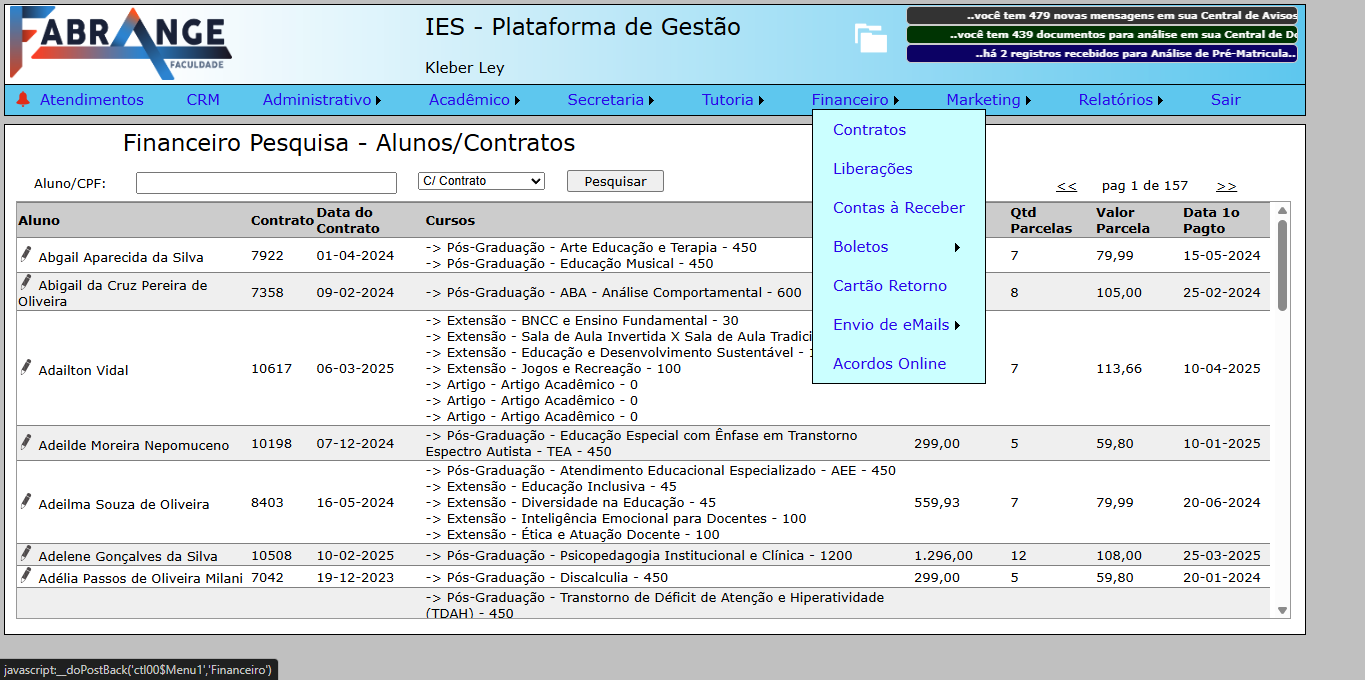Screen dimensions: 1365x680
Task: Click the edit pencil beside Adailton Vidal
Action: click(x=26, y=367)
